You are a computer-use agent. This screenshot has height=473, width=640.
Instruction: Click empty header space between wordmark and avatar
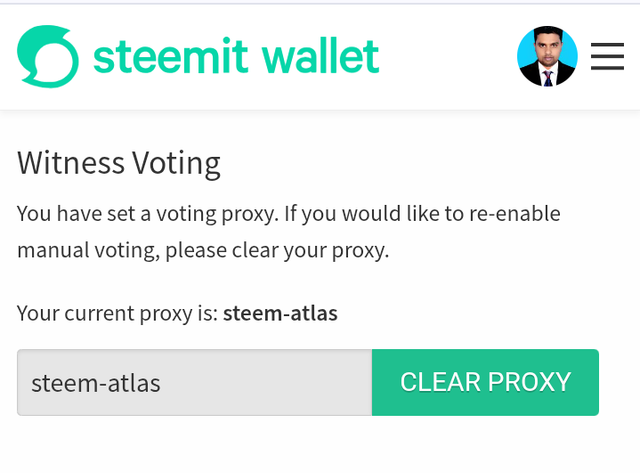coord(448,56)
